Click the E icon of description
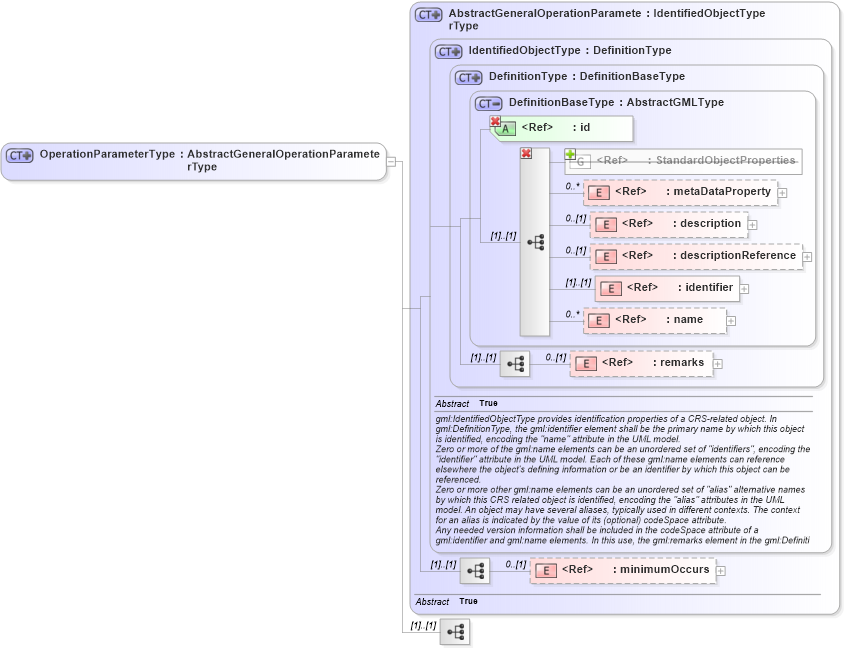The image size is (844, 649). [x=606, y=225]
